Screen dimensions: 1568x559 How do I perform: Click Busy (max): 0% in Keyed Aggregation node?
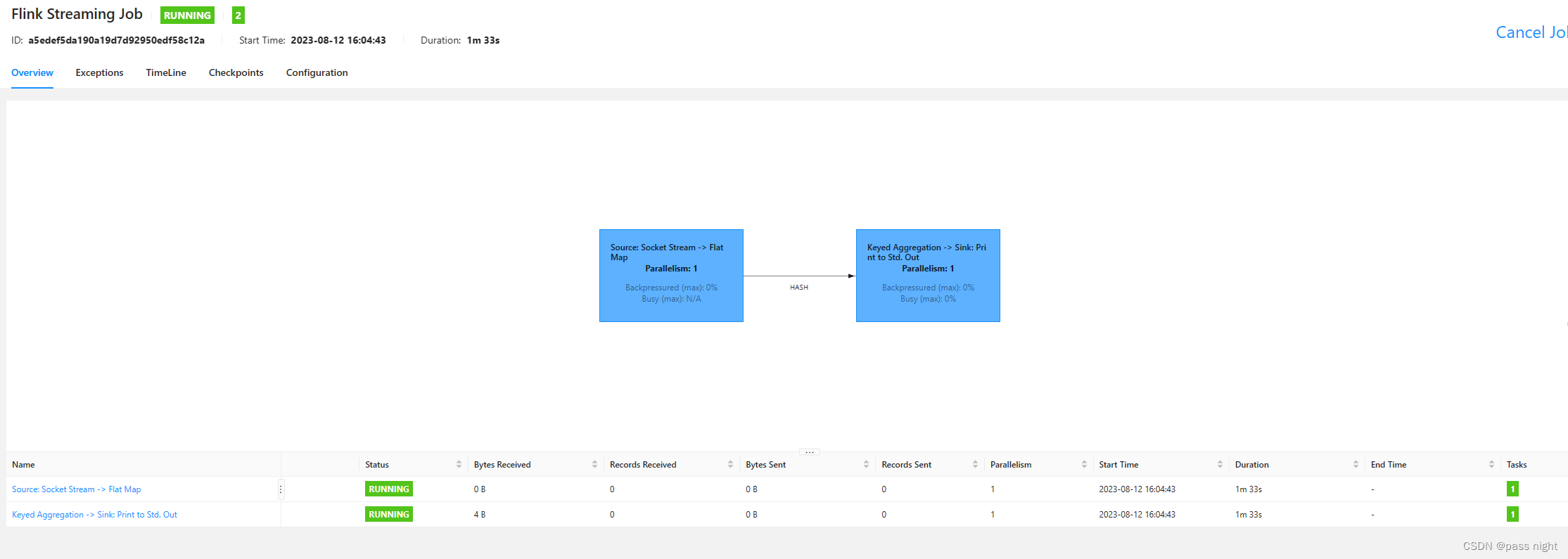pos(928,299)
